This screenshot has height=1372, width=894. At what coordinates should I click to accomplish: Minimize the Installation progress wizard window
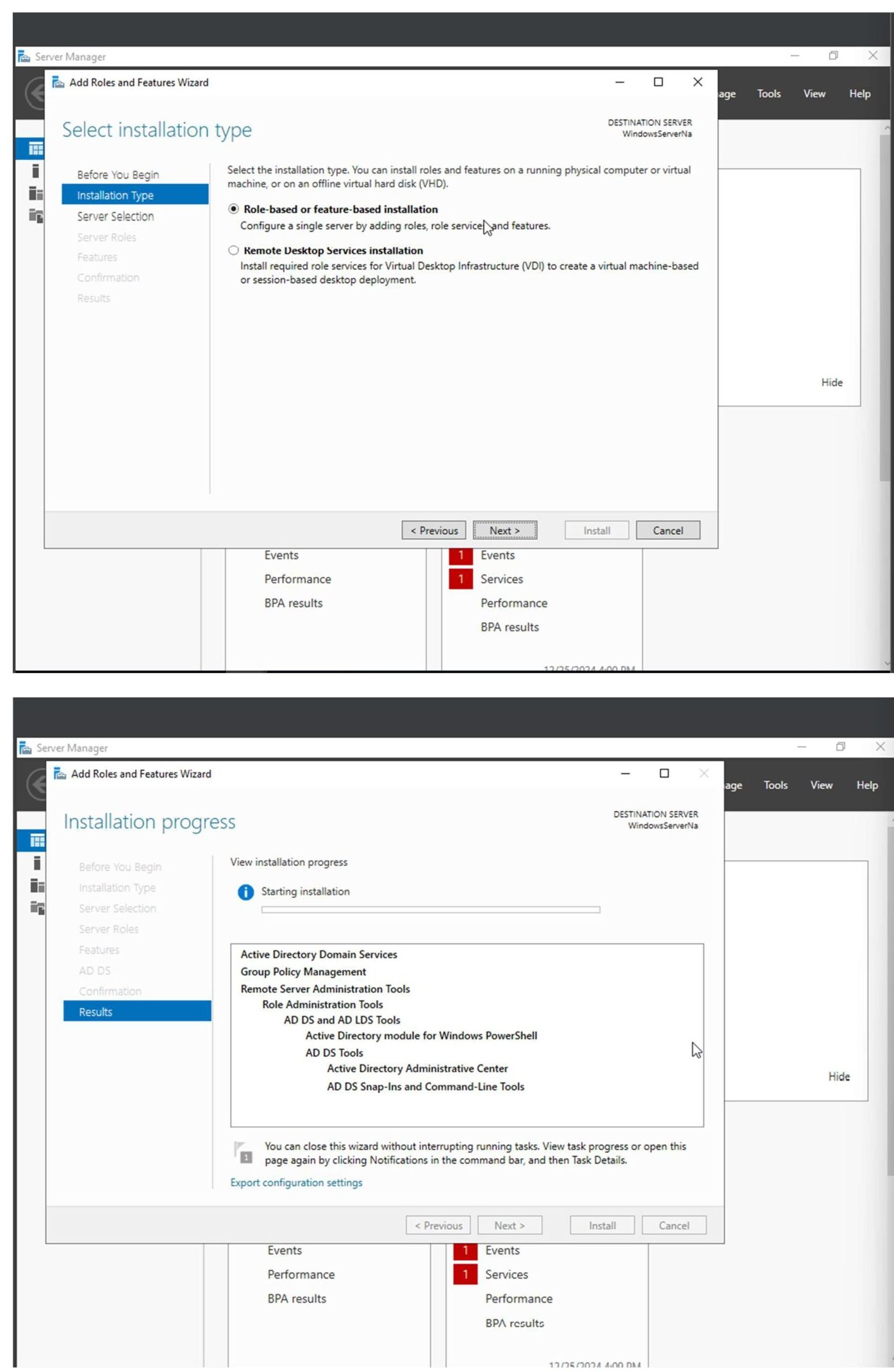click(x=625, y=773)
